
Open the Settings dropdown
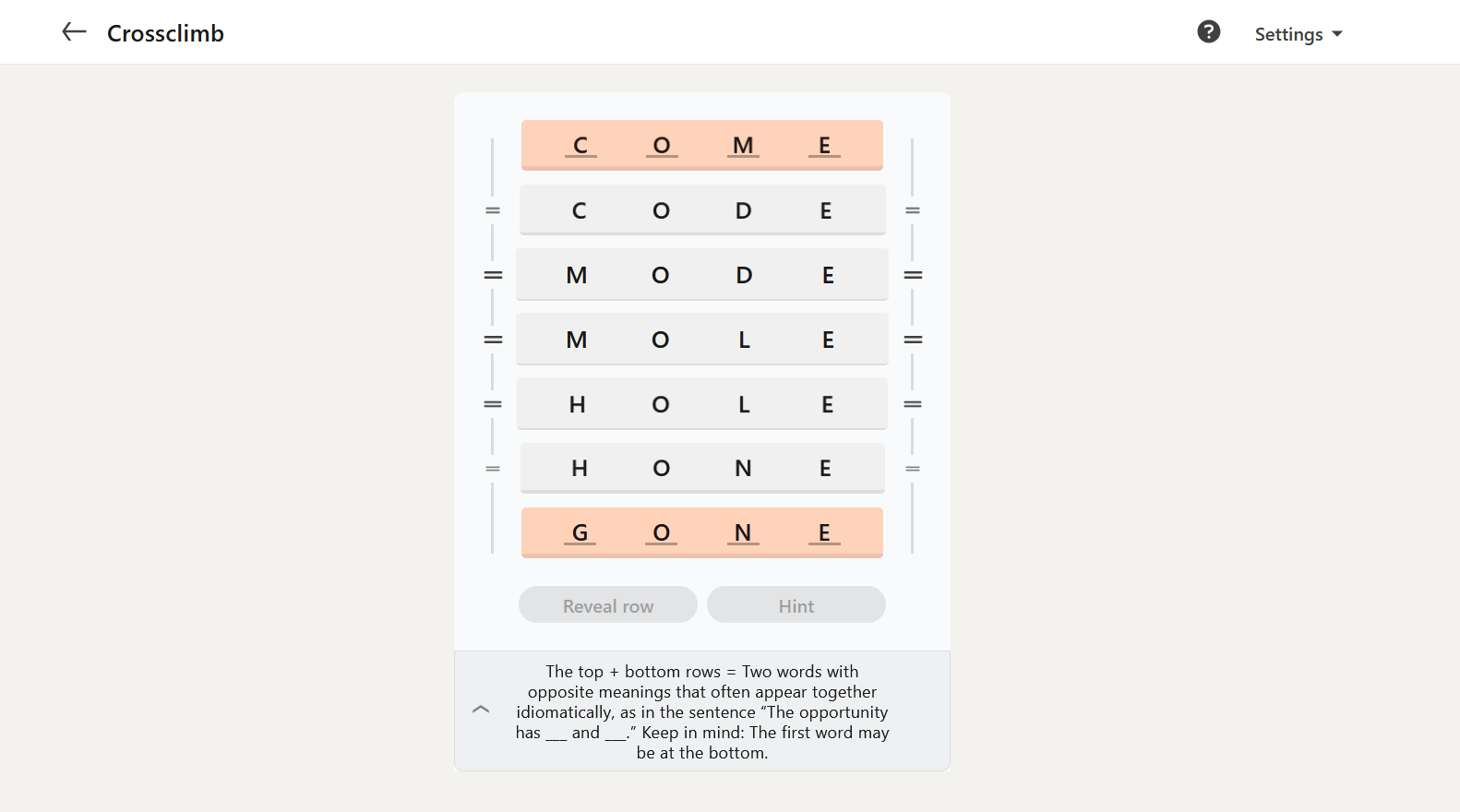1298,34
